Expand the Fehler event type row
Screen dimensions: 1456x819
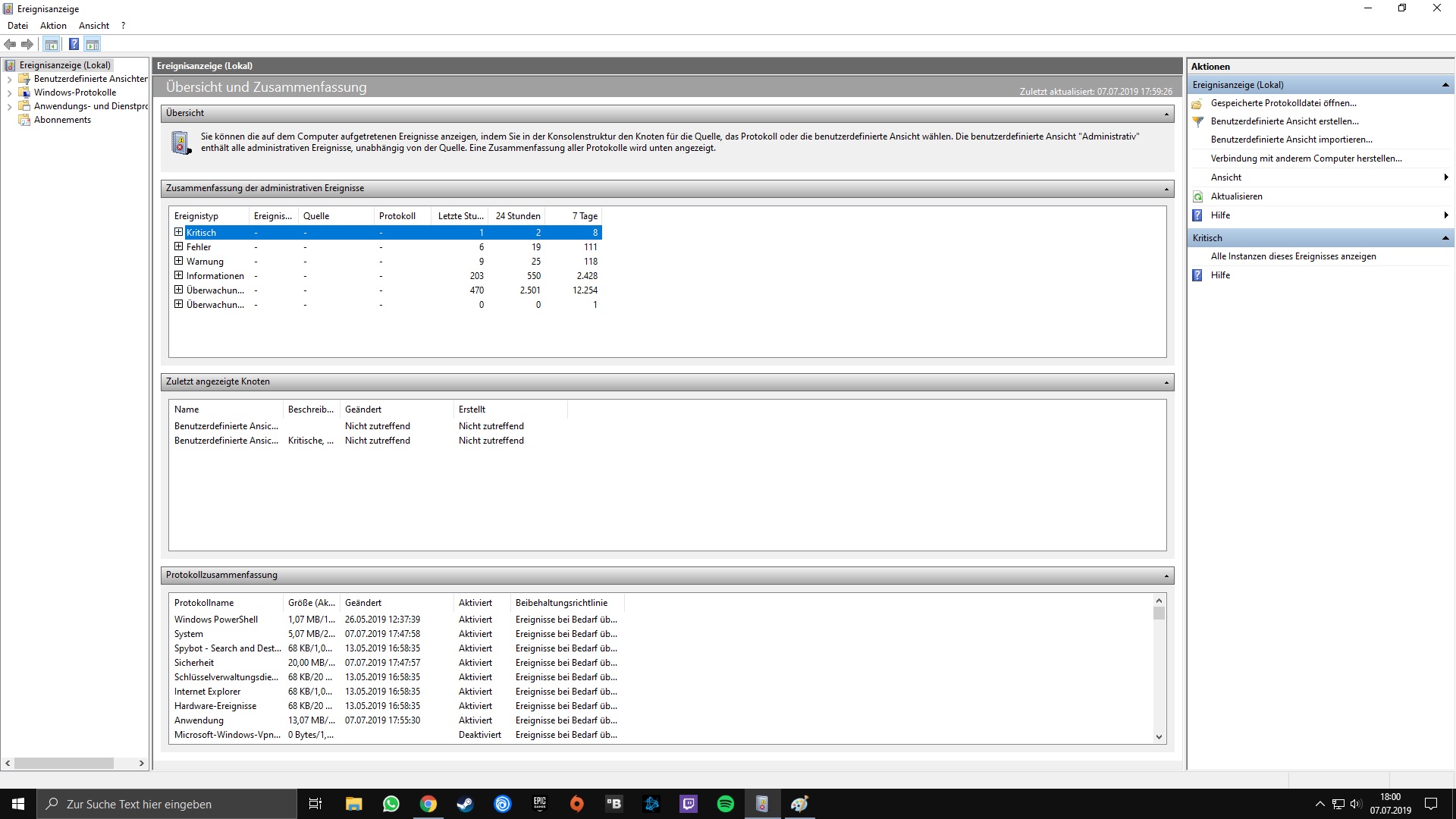pyautogui.click(x=179, y=246)
